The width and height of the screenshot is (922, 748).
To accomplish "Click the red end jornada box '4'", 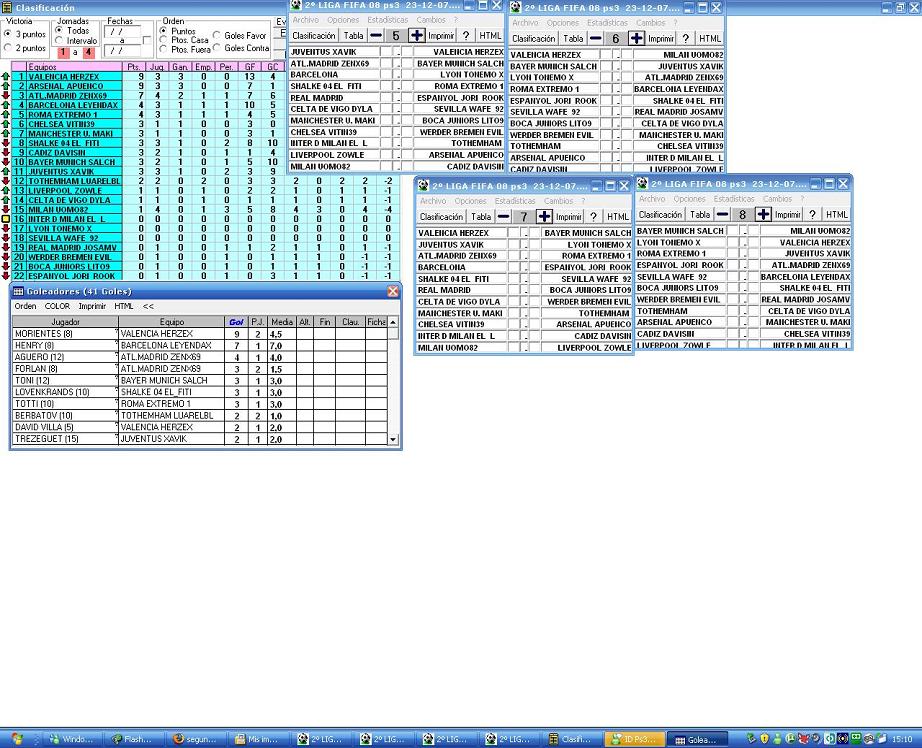I will point(88,52).
